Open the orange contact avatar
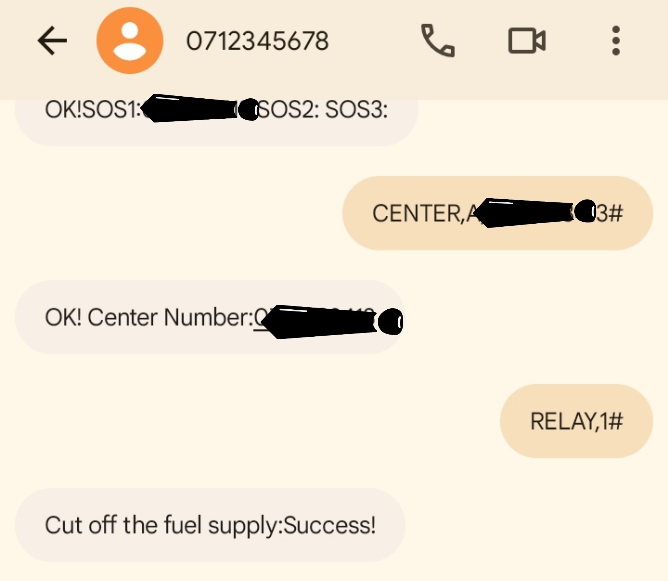 coord(128,40)
